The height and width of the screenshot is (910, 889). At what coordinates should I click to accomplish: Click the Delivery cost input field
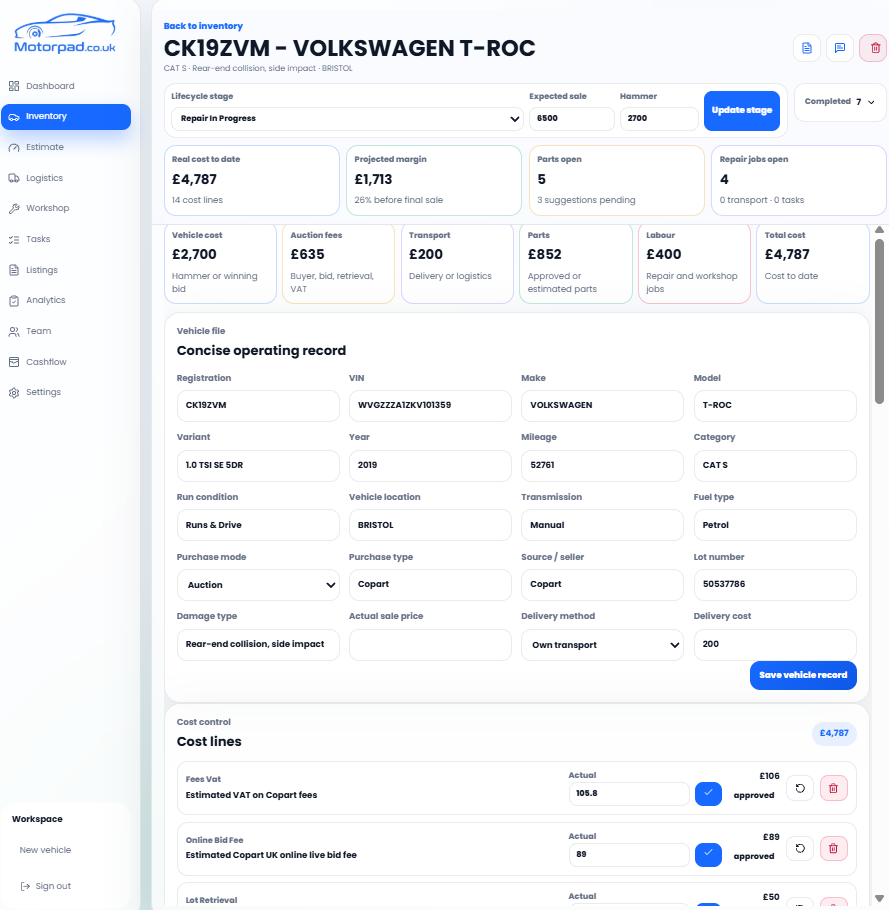coord(775,645)
